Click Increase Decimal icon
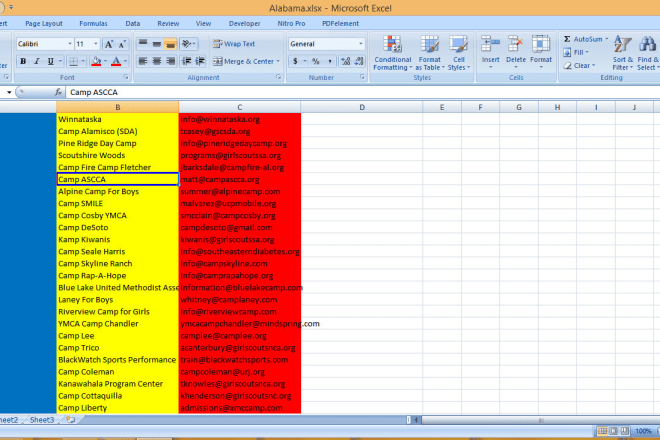Image resolution: width=660 pixels, height=440 pixels. (x=346, y=61)
